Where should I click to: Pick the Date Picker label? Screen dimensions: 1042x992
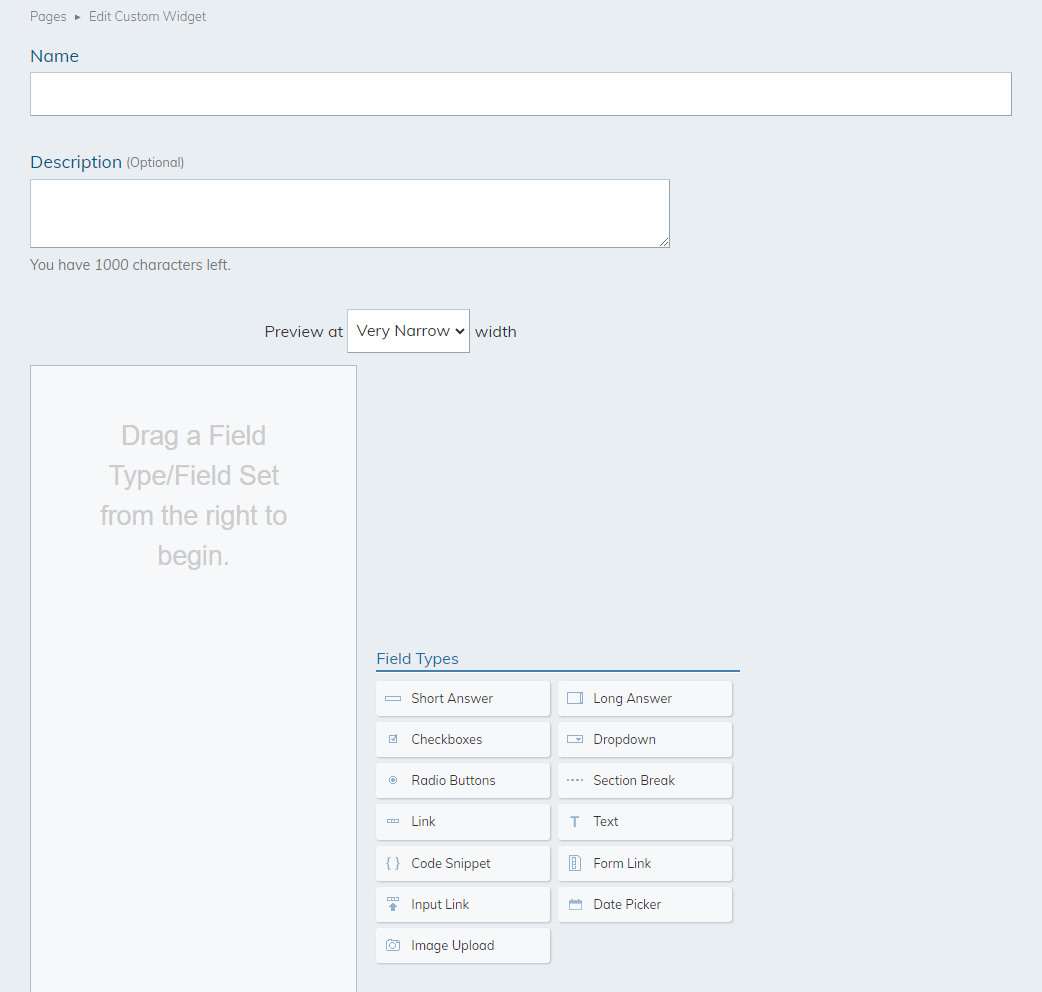[627, 904]
